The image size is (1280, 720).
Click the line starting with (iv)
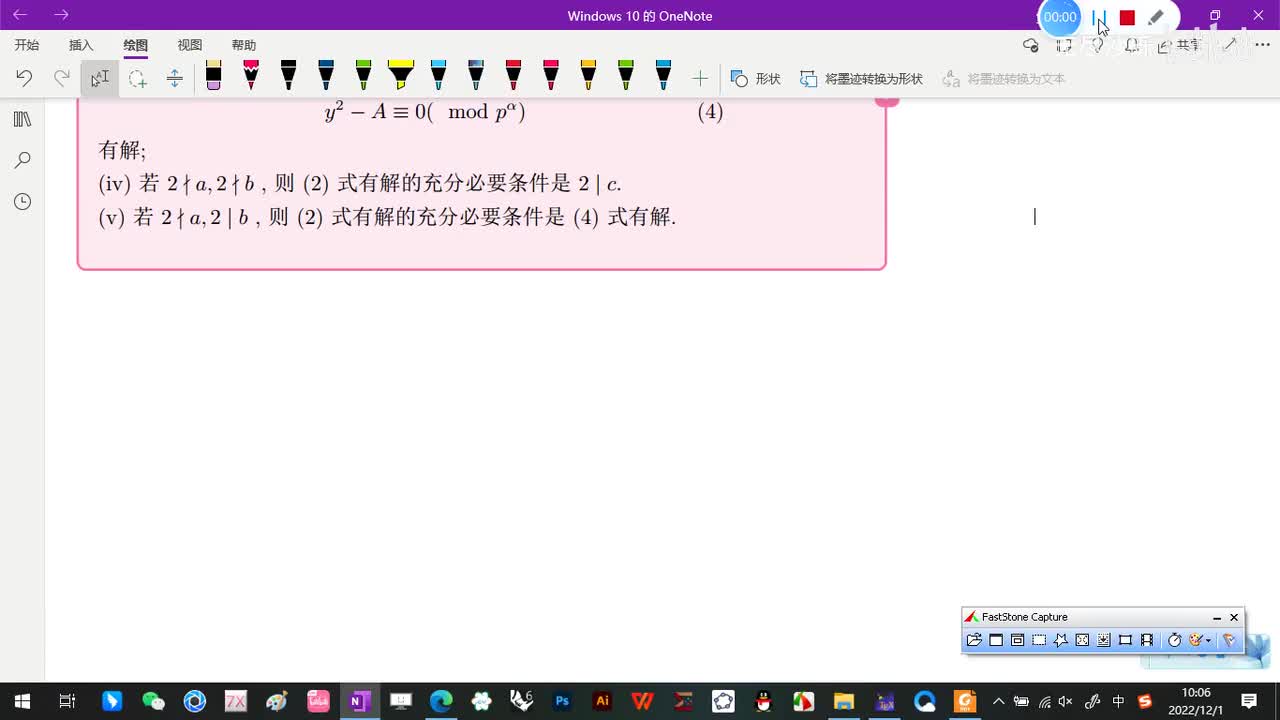pyautogui.click(x=360, y=184)
